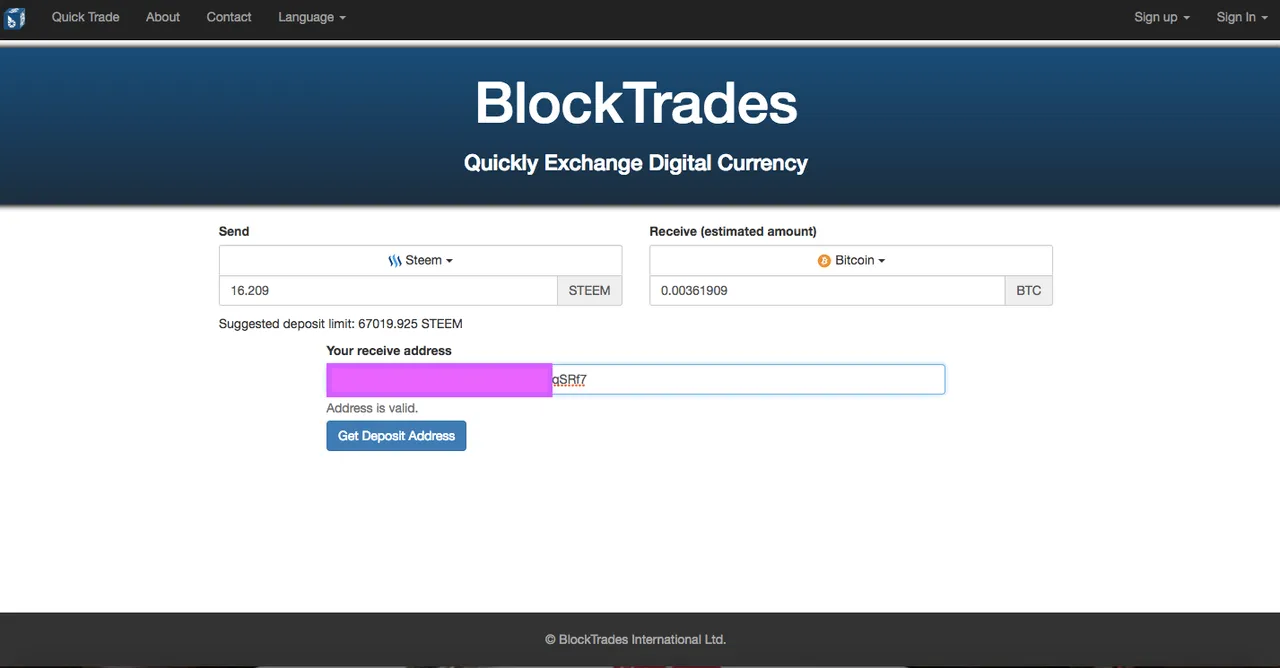Click the BTC unit label
This screenshot has height=668, width=1280.
[x=1029, y=290]
